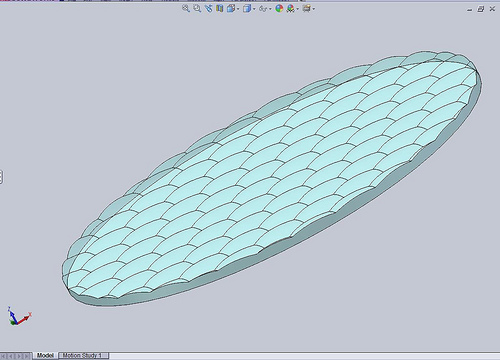Screen dimensions: 500x360
Task: Restore the document window
Action: [481, 9]
